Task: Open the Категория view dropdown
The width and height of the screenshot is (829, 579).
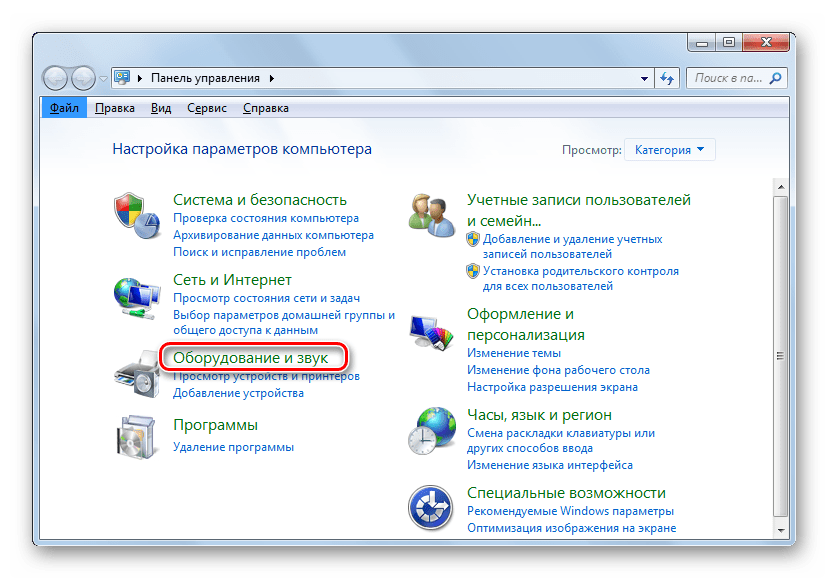Action: point(669,150)
